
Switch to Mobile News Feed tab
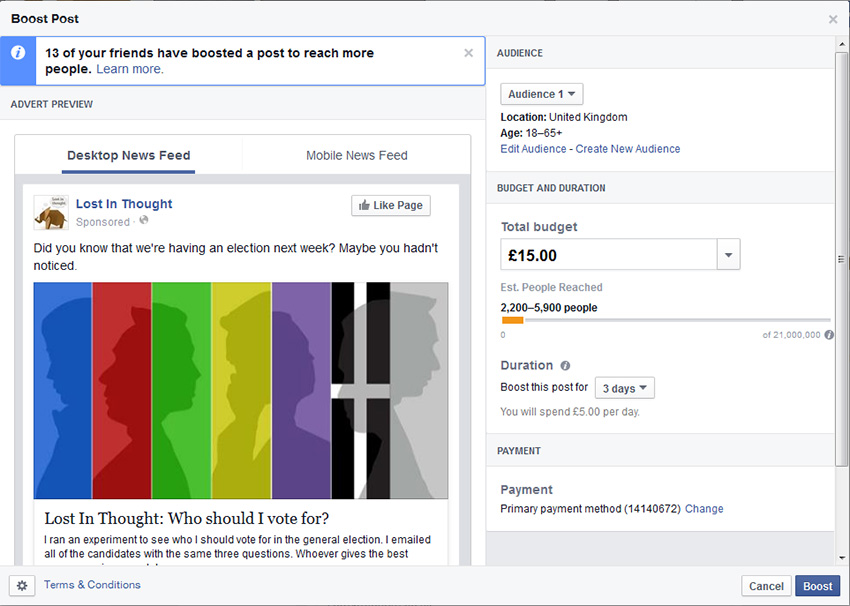tap(357, 156)
